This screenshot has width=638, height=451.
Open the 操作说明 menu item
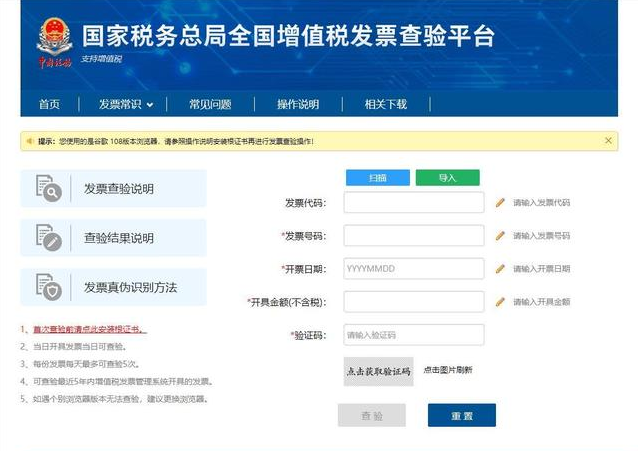coord(298,104)
